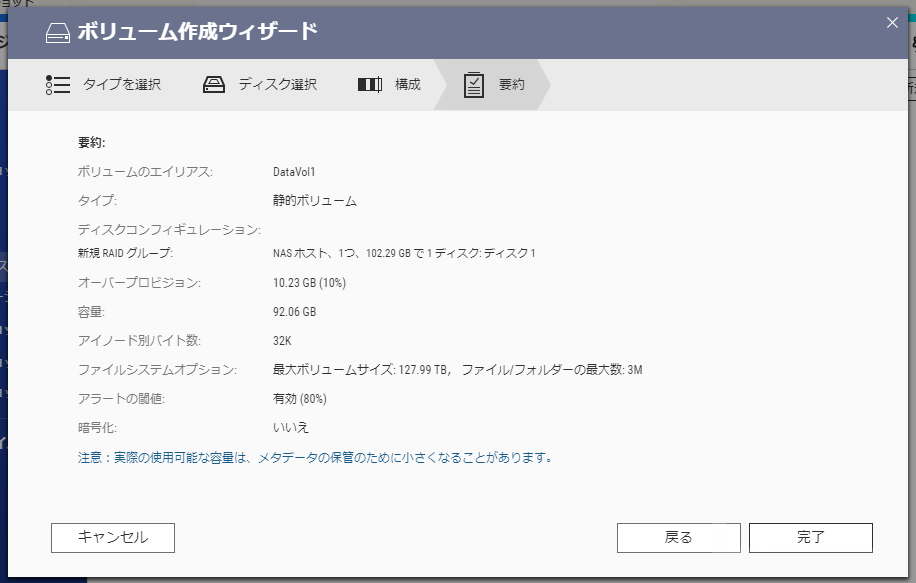Click the ボリュームのエイリアス label
Image resolution: width=916 pixels, height=583 pixels.
145,172
